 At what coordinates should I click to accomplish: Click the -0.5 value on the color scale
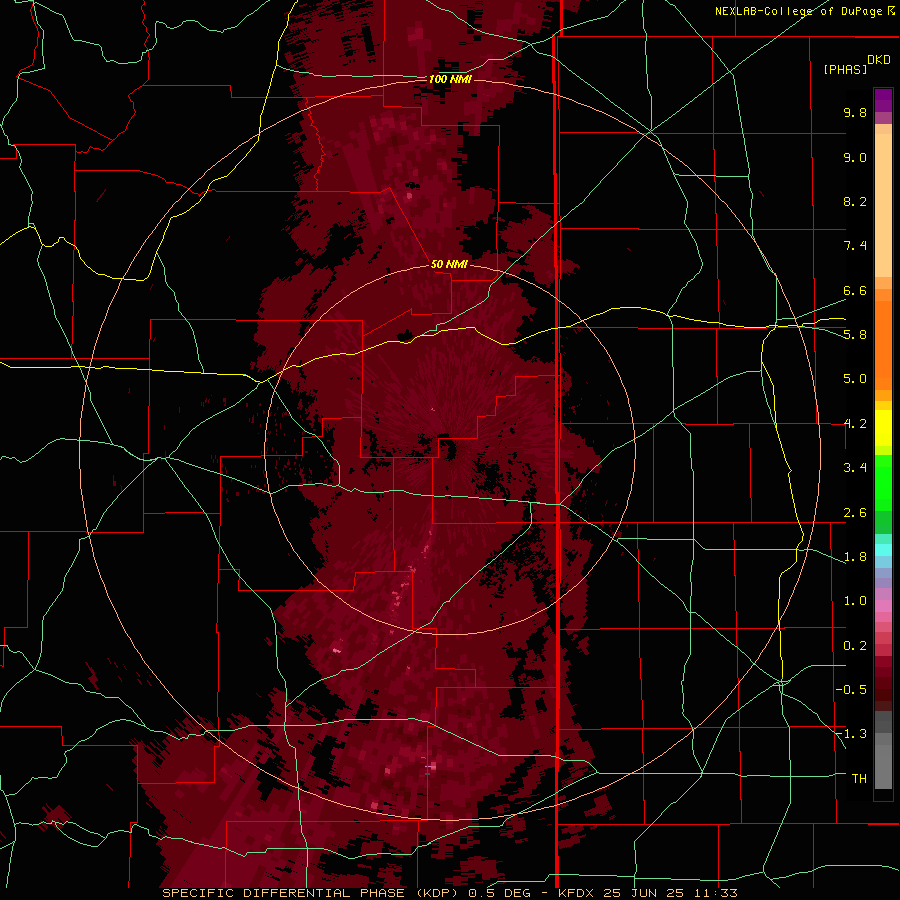[851, 690]
